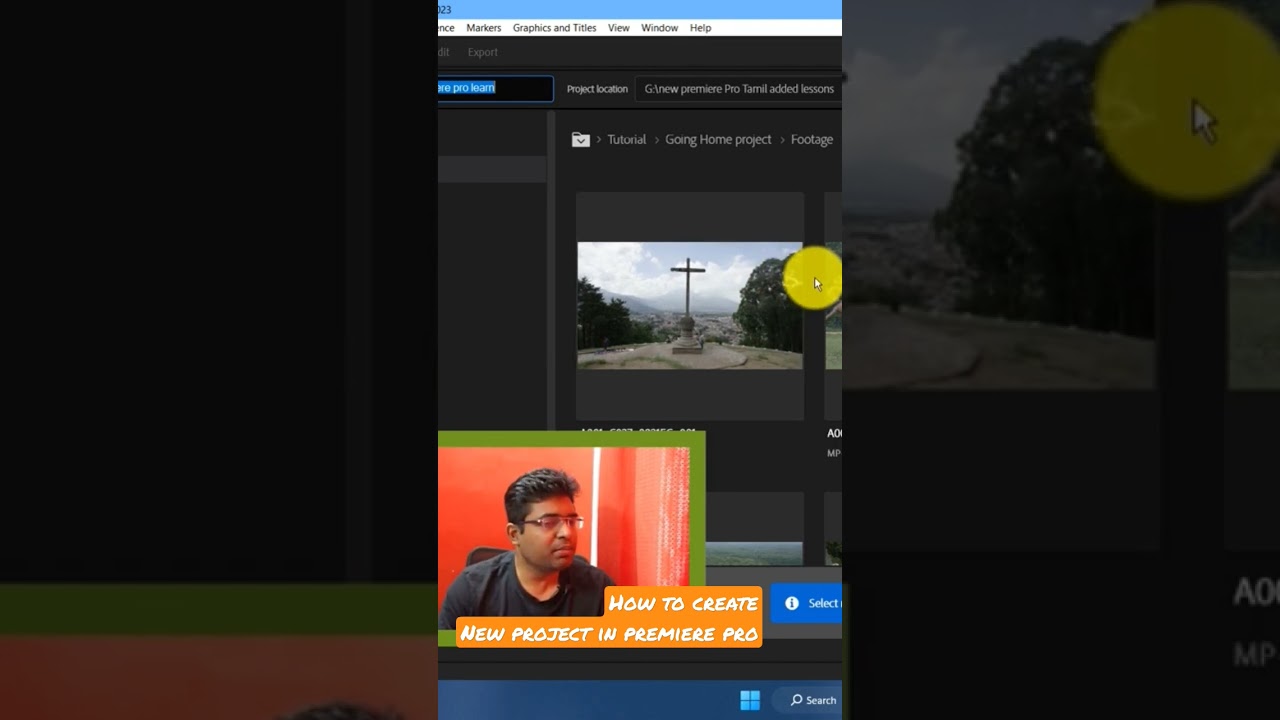Click the Project location path field
The width and height of the screenshot is (1280, 720).
click(x=738, y=88)
